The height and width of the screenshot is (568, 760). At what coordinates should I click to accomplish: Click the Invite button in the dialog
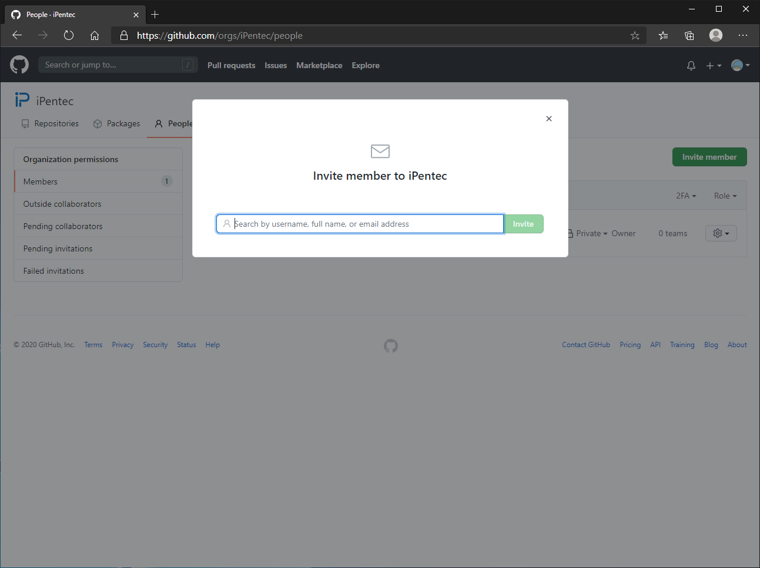pos(523,224)
